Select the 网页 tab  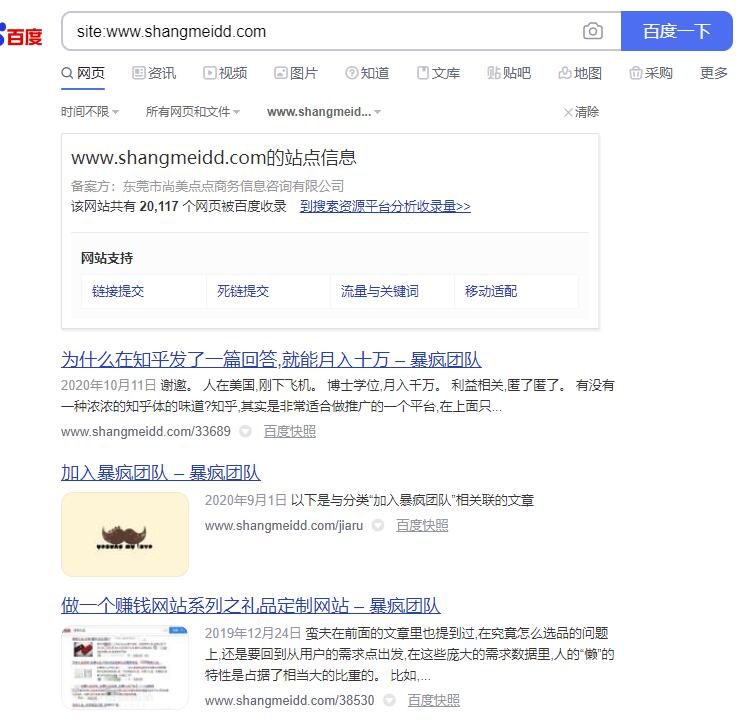tap(83, 73)
